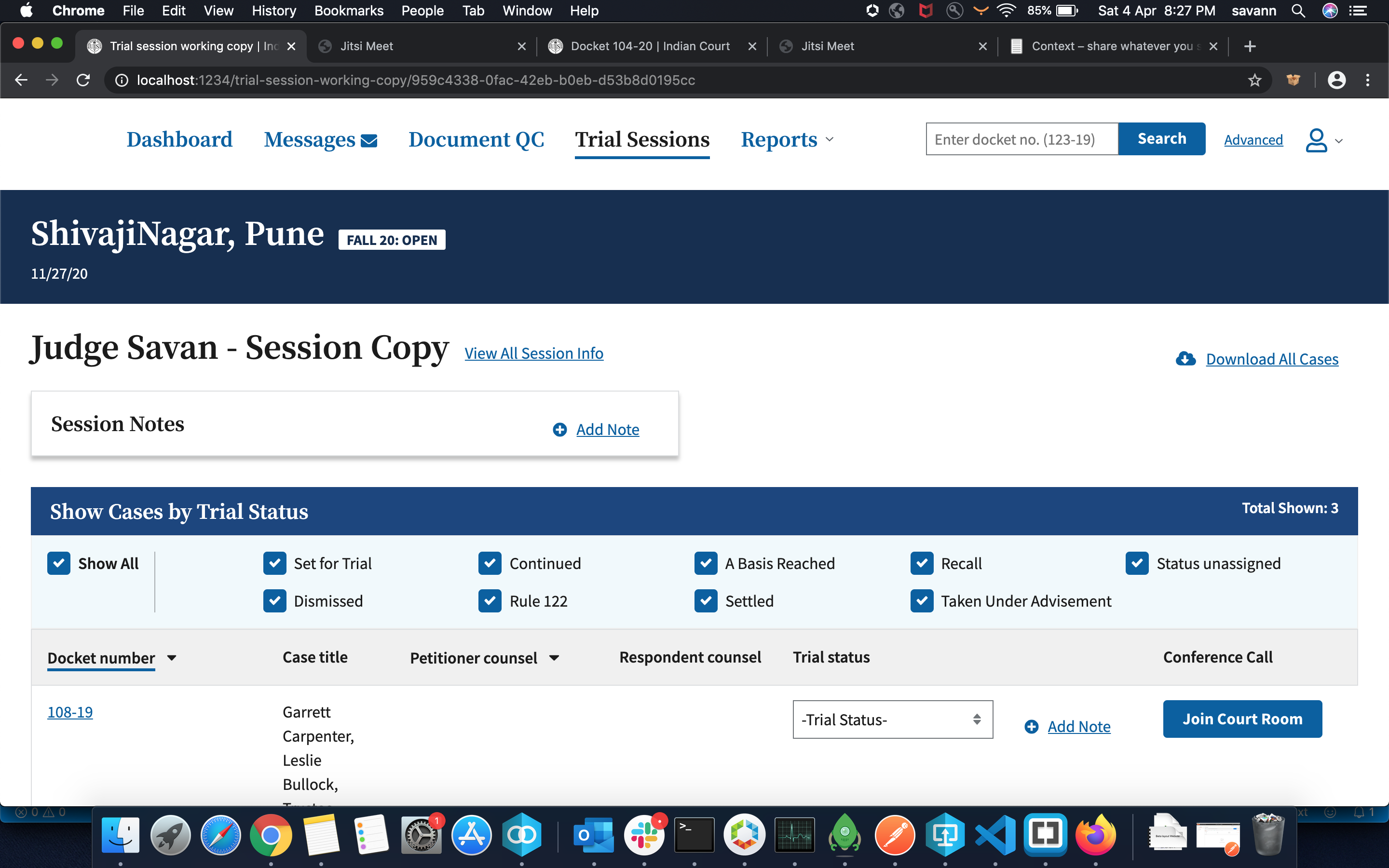Image resolution: width=1389 pixels, height=868 pixels.
Task: Open the -Trial Status- dropdown
Action: 892,719
